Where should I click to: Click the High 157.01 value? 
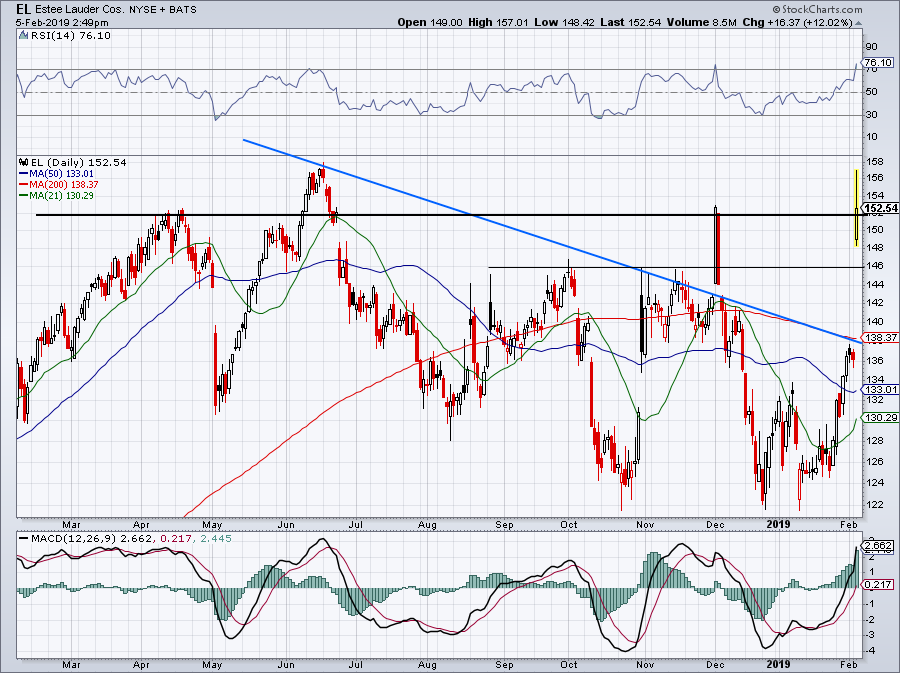click(499, 22)
